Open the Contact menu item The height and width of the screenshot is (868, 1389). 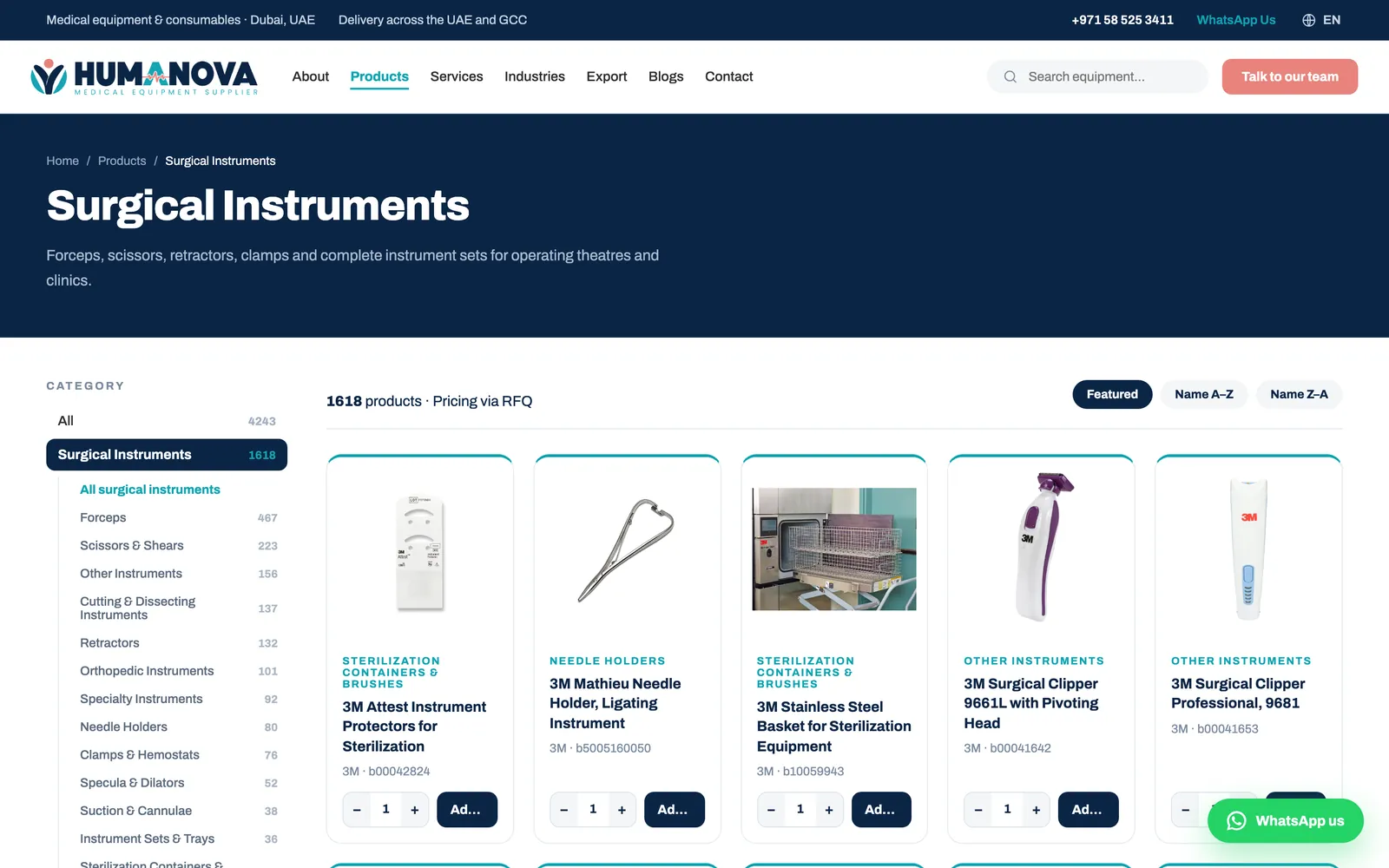pos(729,76)
